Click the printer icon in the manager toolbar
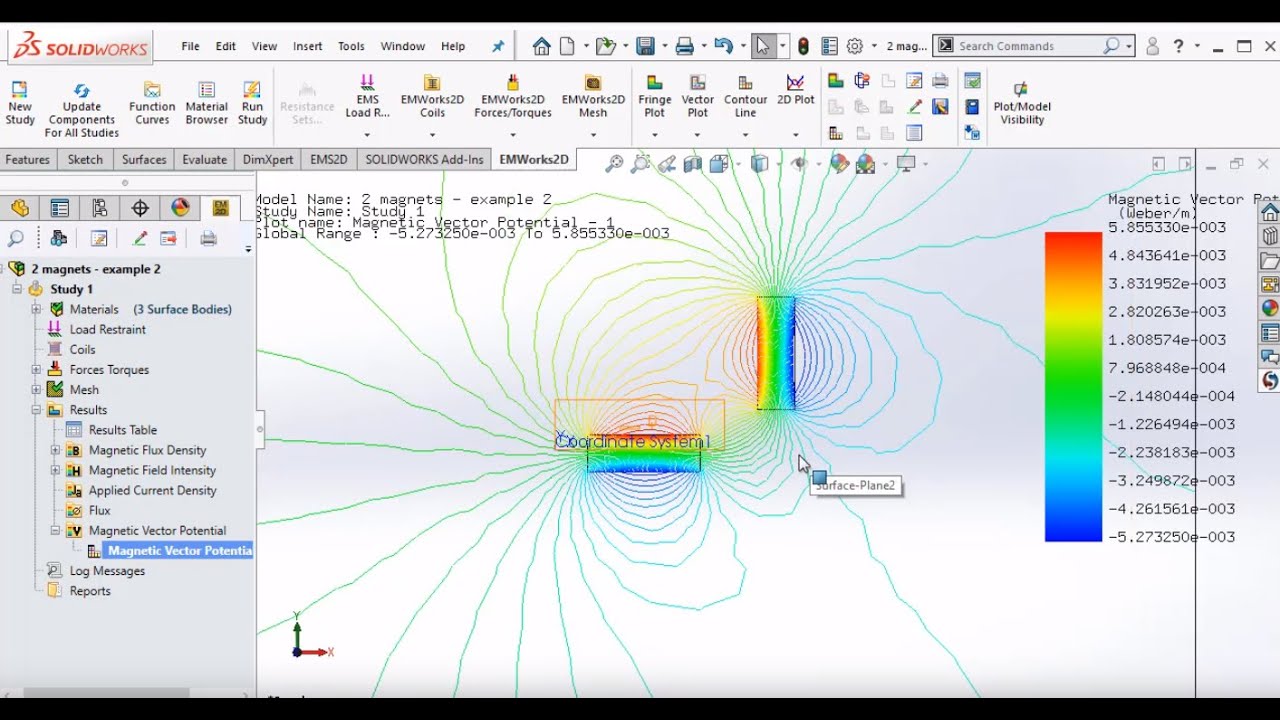Viewport: 1280px width, 720px height. [208, 238]
